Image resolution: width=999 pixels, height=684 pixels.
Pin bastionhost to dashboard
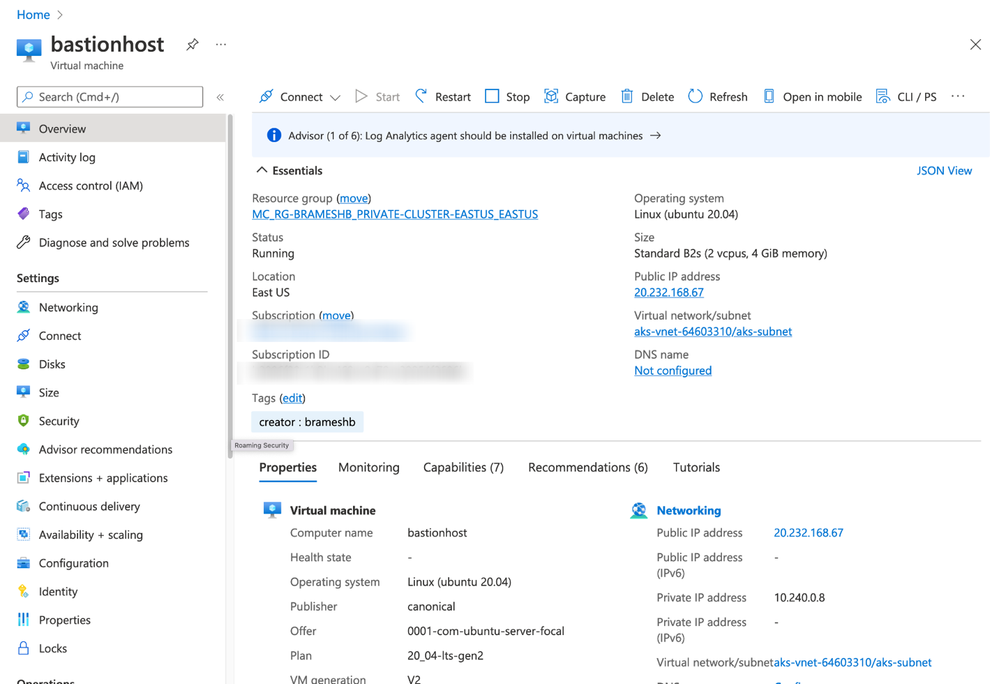click(192, 45)
